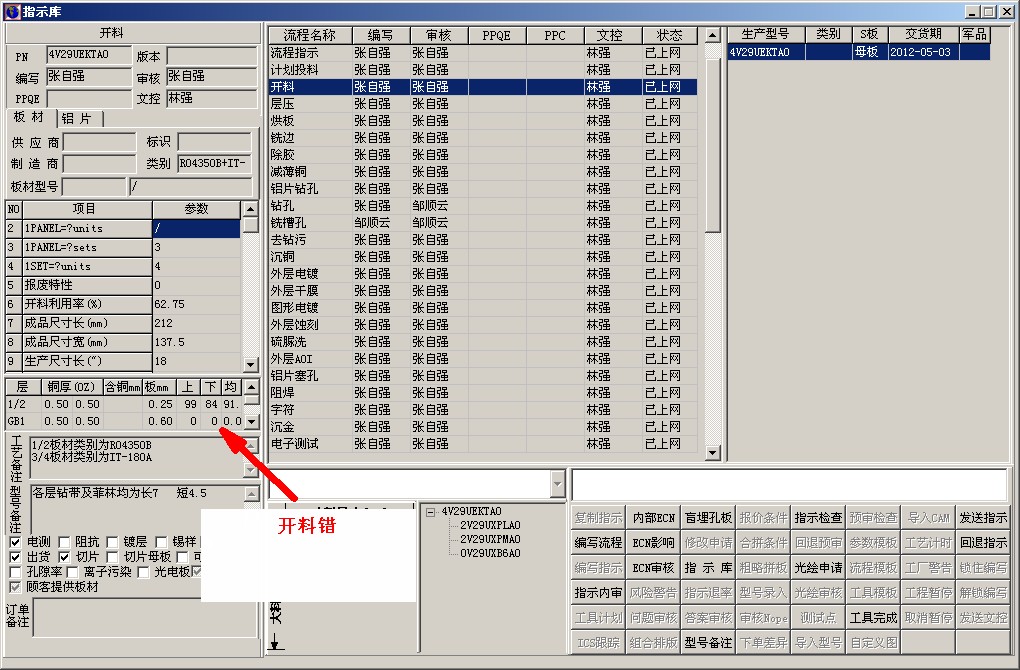Image resolution: width=1020 pixels, height=670 pixels.
Task: Click the 光绘申请 button
Action: pos(818,568)
